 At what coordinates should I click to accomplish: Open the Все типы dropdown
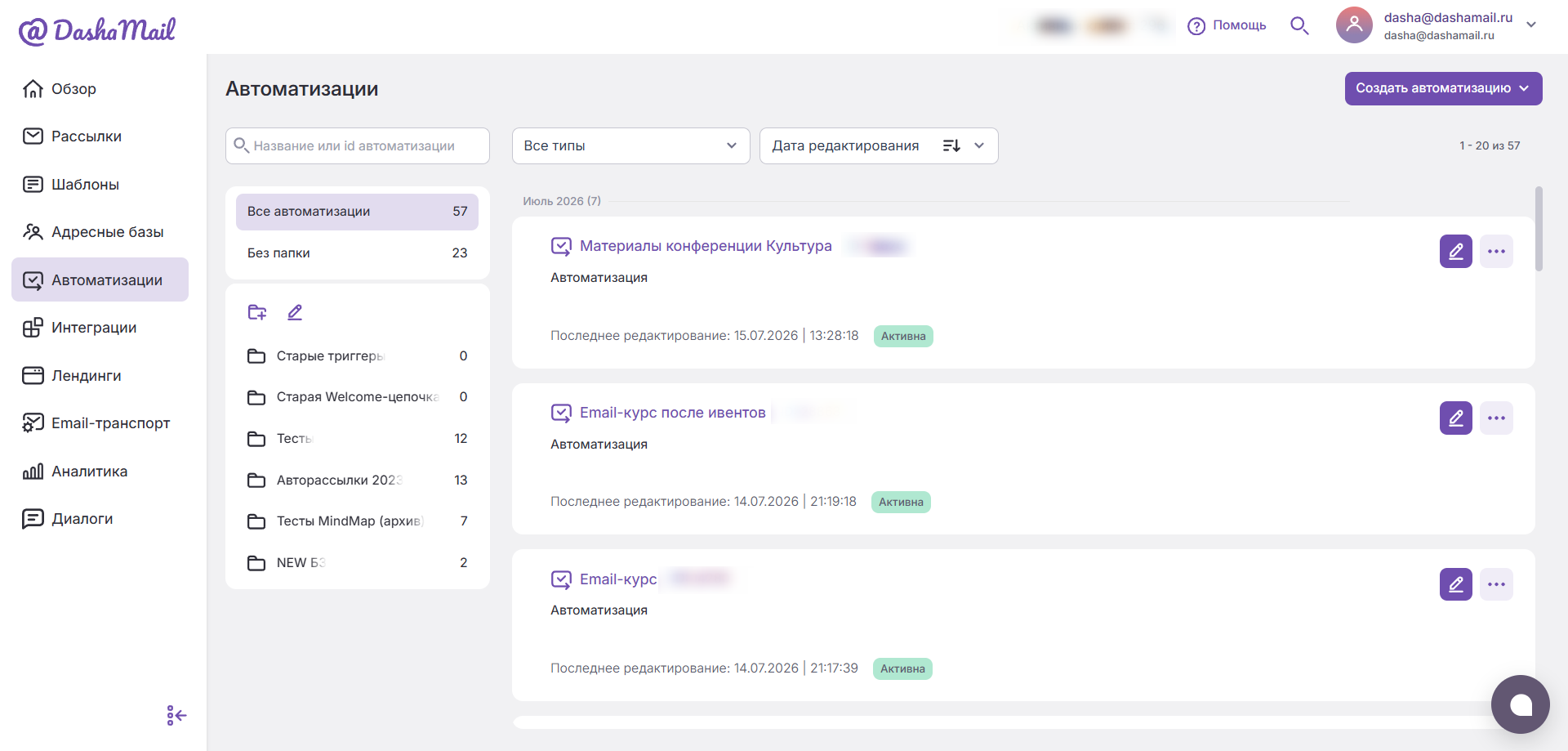tap(630, 145)
